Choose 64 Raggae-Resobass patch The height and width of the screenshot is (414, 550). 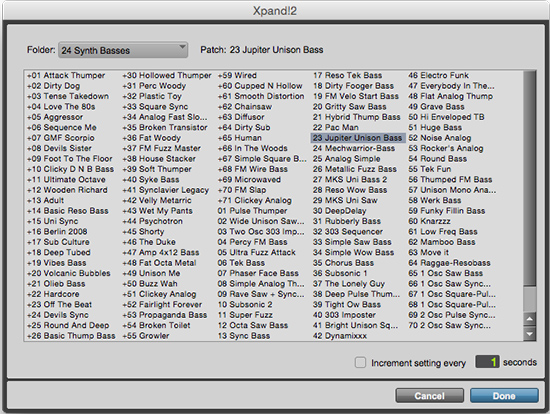coord(449,263)
